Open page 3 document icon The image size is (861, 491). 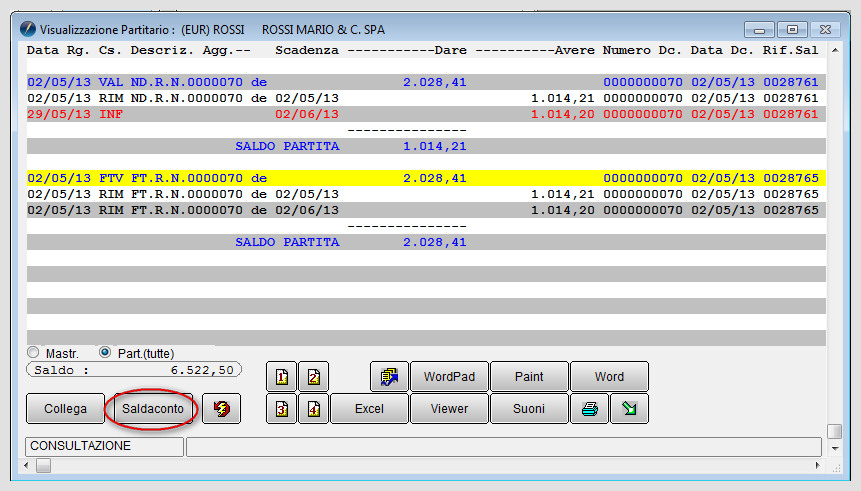pyautogui.click(x=281, y=409)
